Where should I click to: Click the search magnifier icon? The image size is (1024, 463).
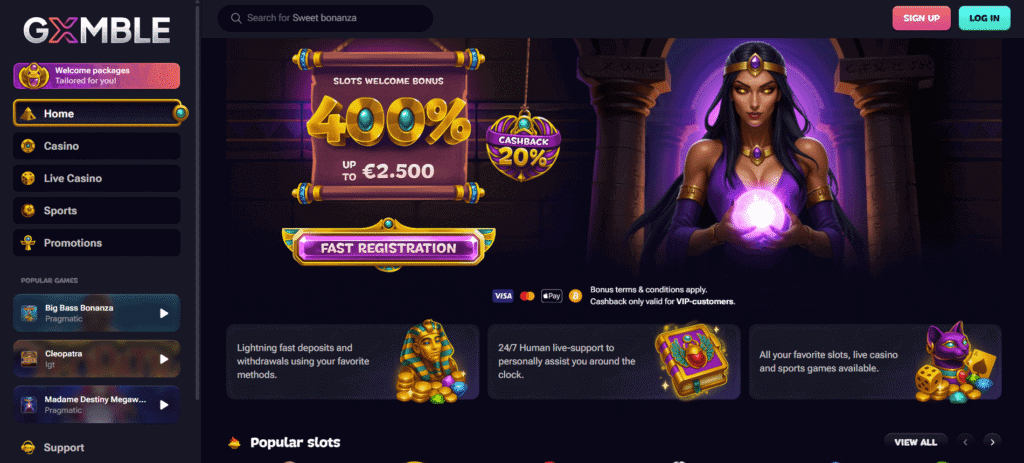236,18
